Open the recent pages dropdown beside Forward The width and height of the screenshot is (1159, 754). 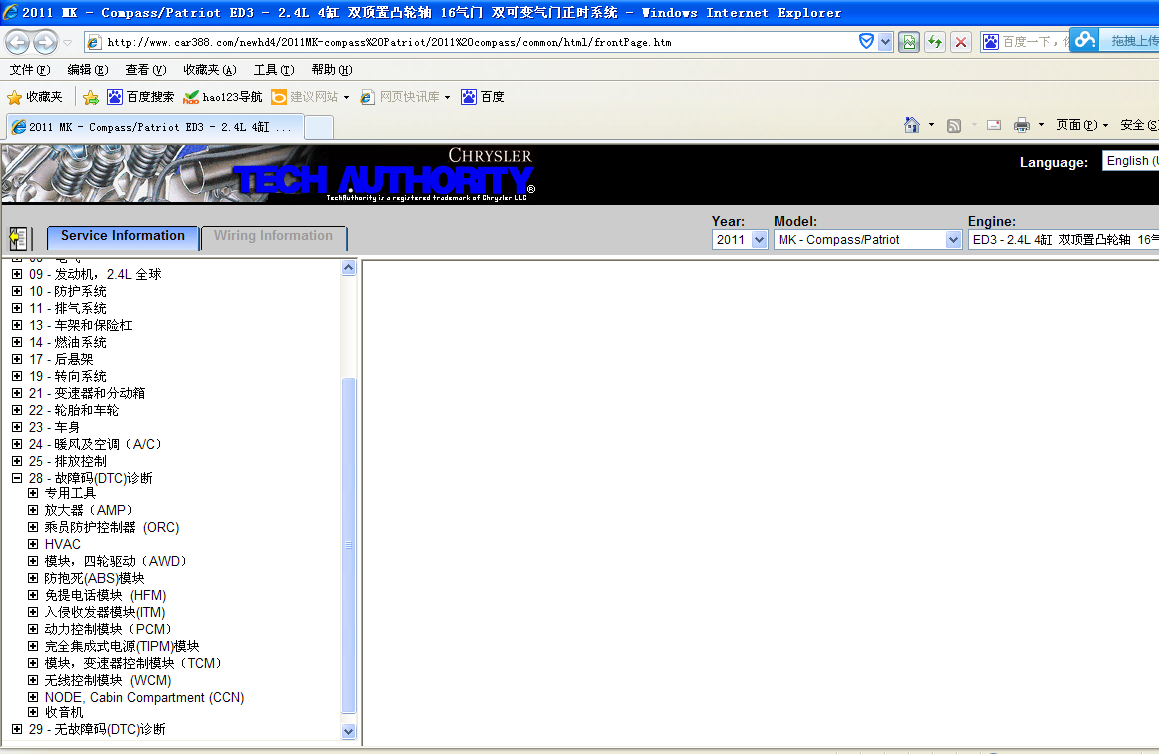pos(67,43)
